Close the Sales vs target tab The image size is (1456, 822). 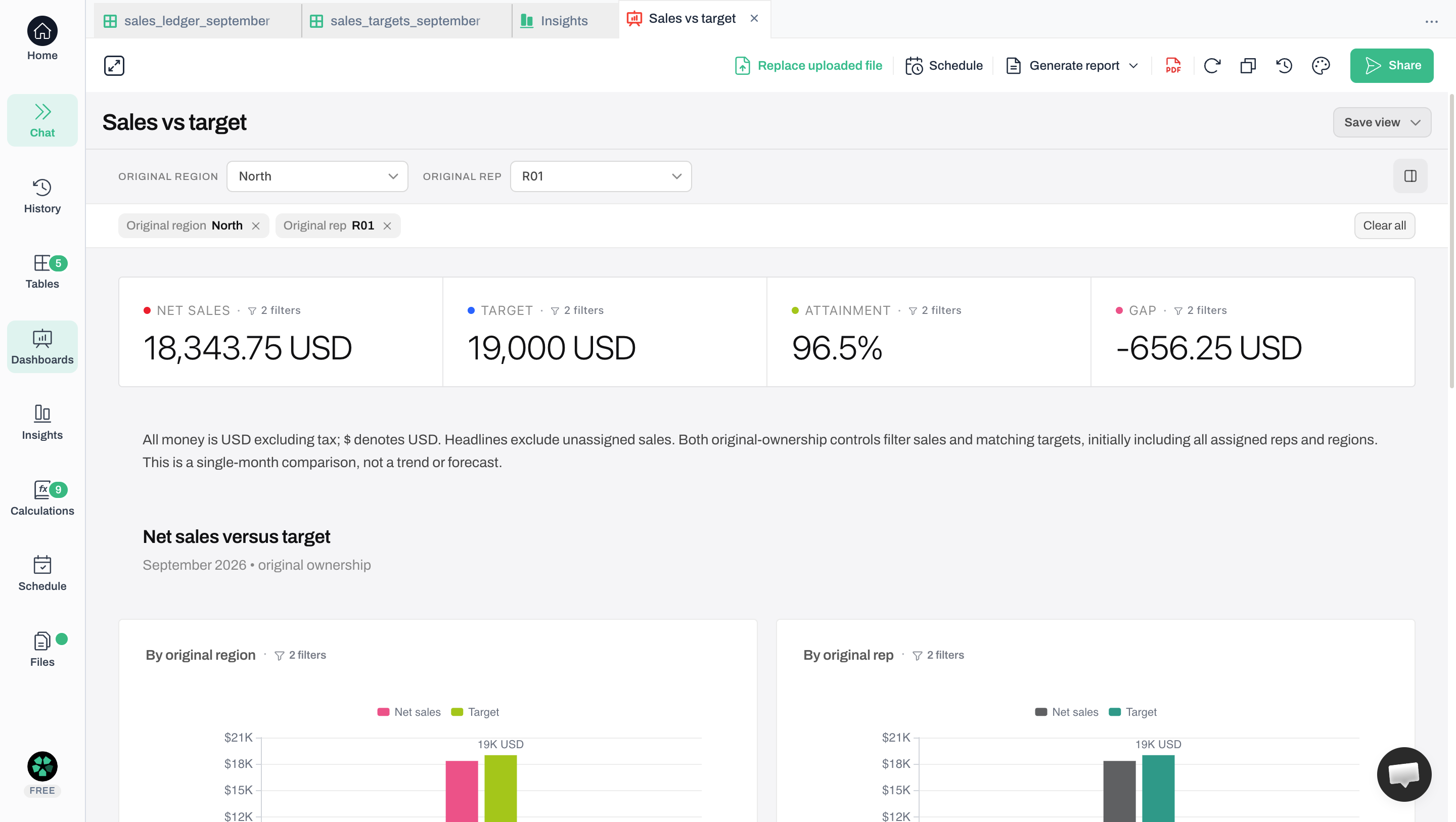pos(754,18)
